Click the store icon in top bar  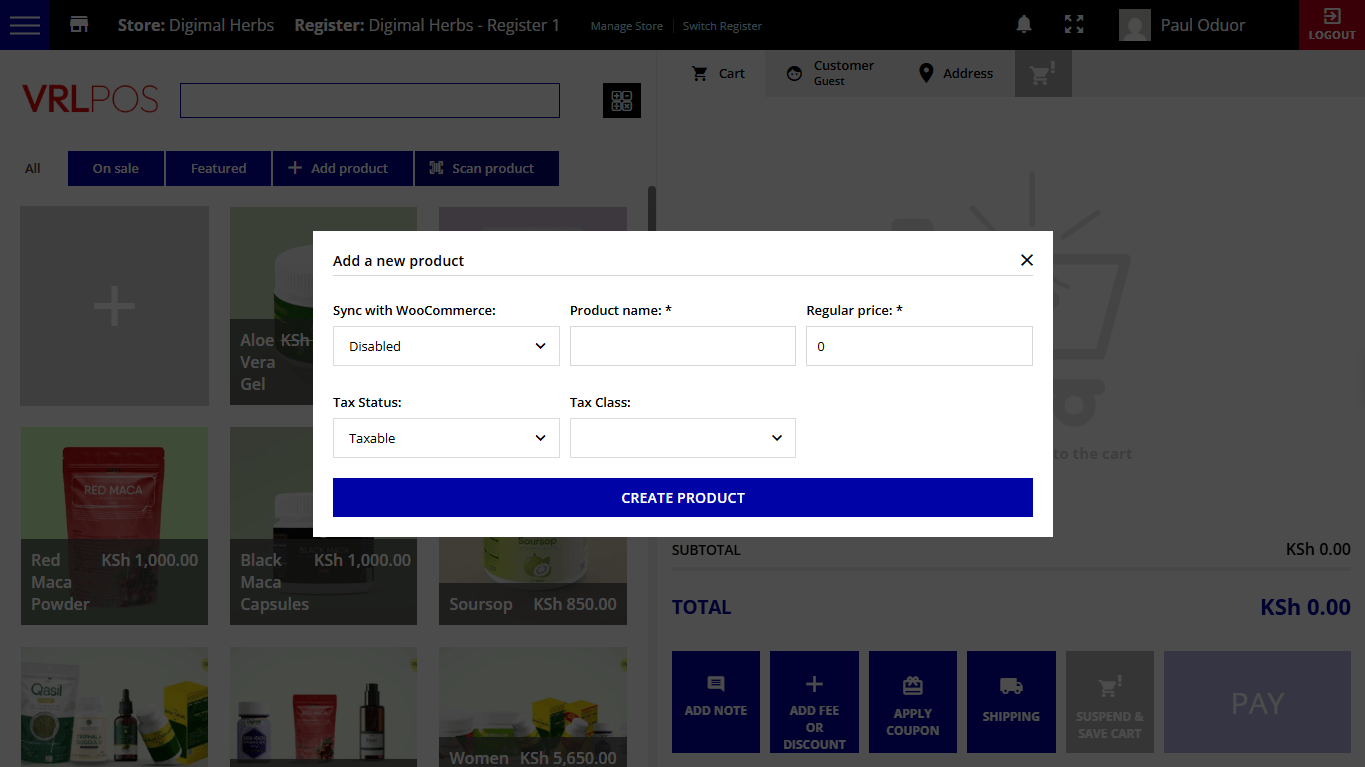click(x=79, y=25)
